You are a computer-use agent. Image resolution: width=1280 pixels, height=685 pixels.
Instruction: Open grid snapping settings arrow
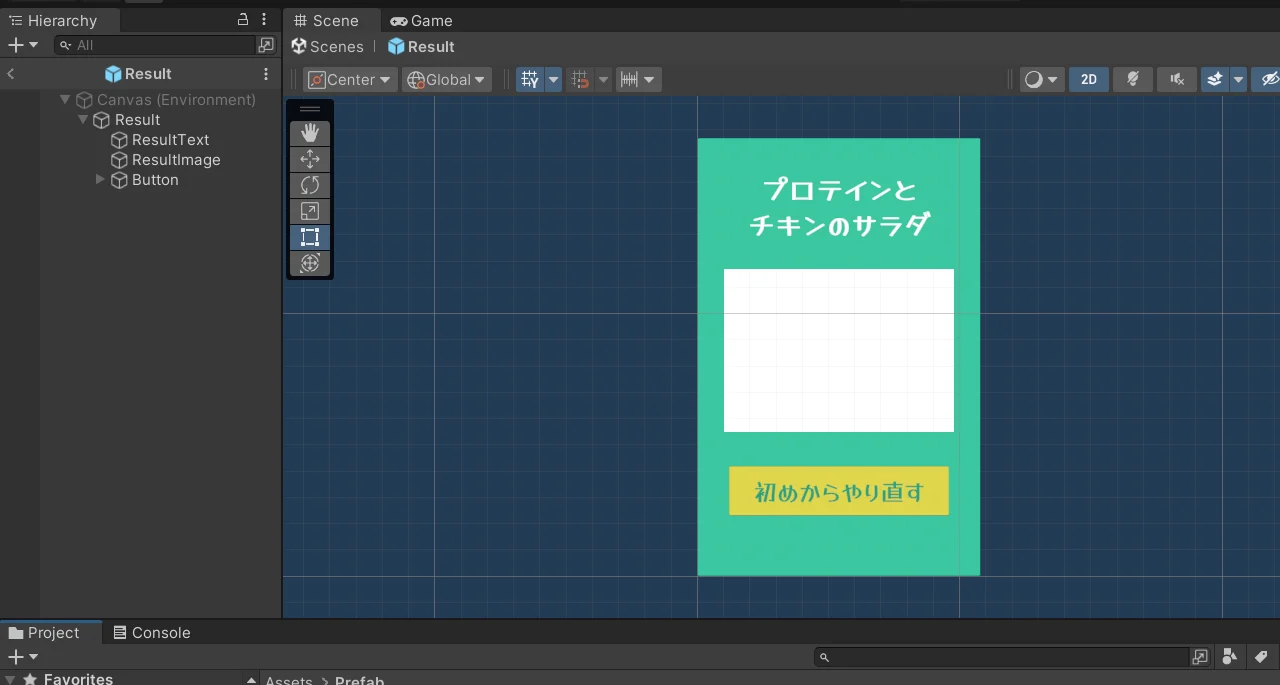pyautogui.click(x=603, y=80)
